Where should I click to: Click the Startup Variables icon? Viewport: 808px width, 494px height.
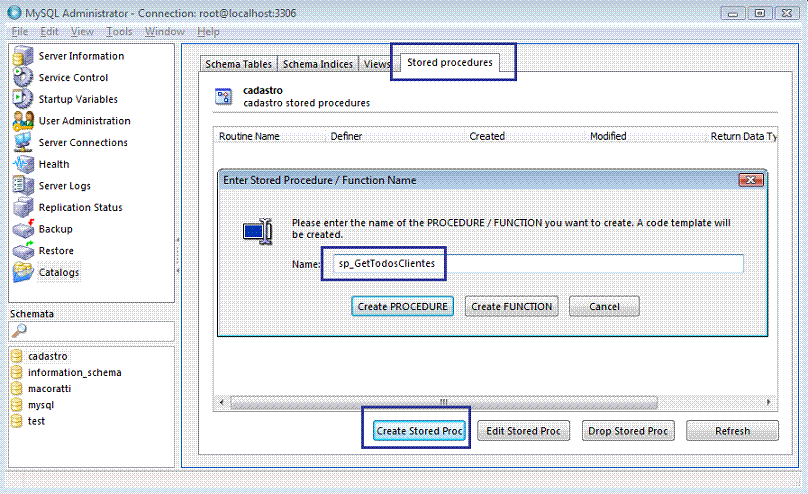click(x=23, y=99)
